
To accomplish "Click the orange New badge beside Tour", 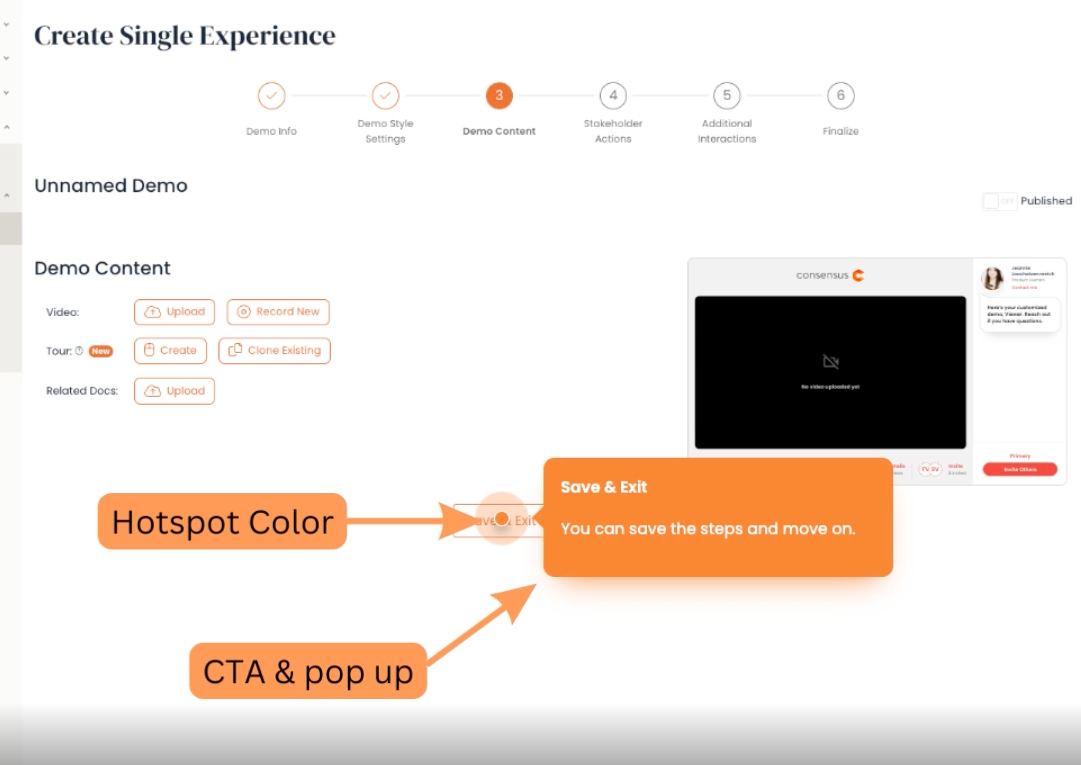I will tap(101, 351).
